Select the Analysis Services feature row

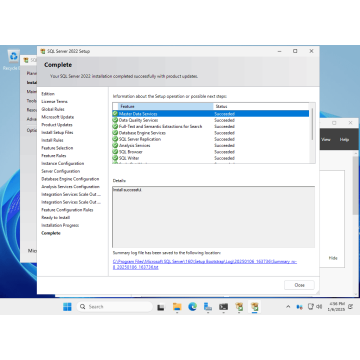[211, 145]
